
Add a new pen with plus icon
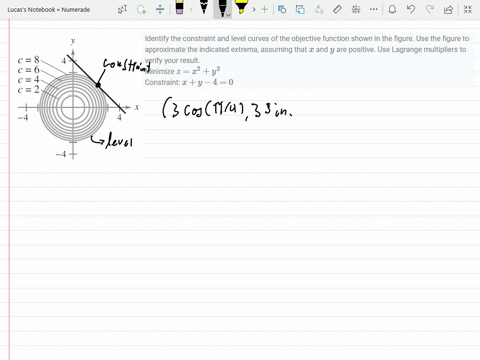264,9
